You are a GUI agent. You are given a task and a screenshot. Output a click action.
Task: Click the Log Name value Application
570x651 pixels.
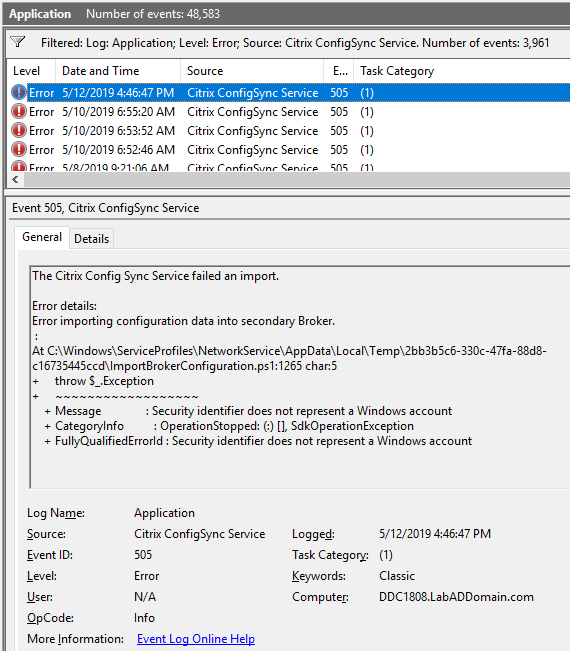point(164,513)
